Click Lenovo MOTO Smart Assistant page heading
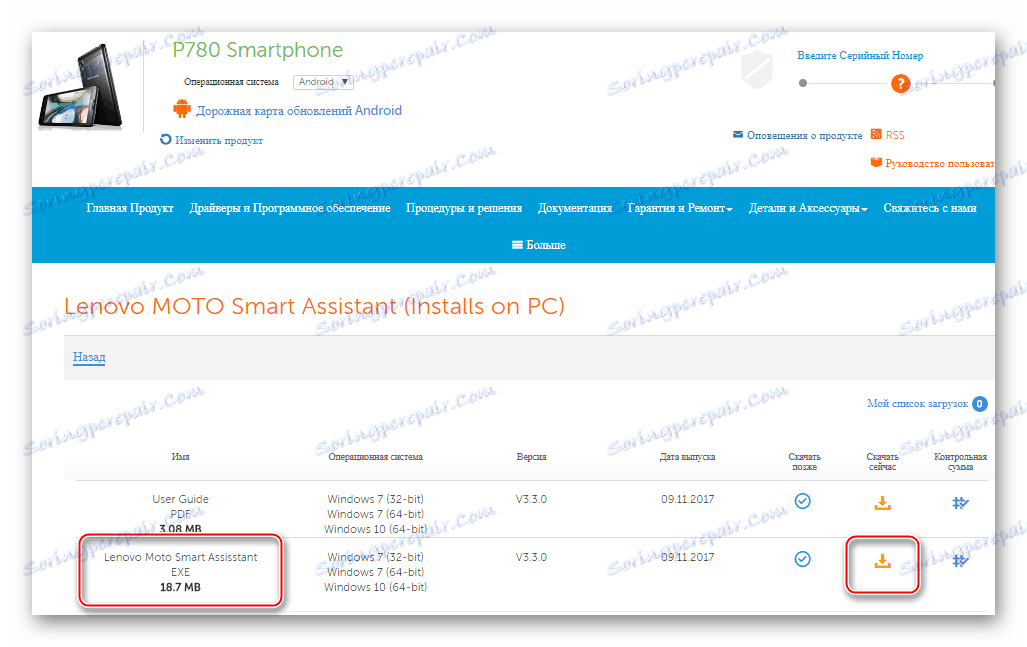The width and height of the screenshot is (1027, 647). 314,306
